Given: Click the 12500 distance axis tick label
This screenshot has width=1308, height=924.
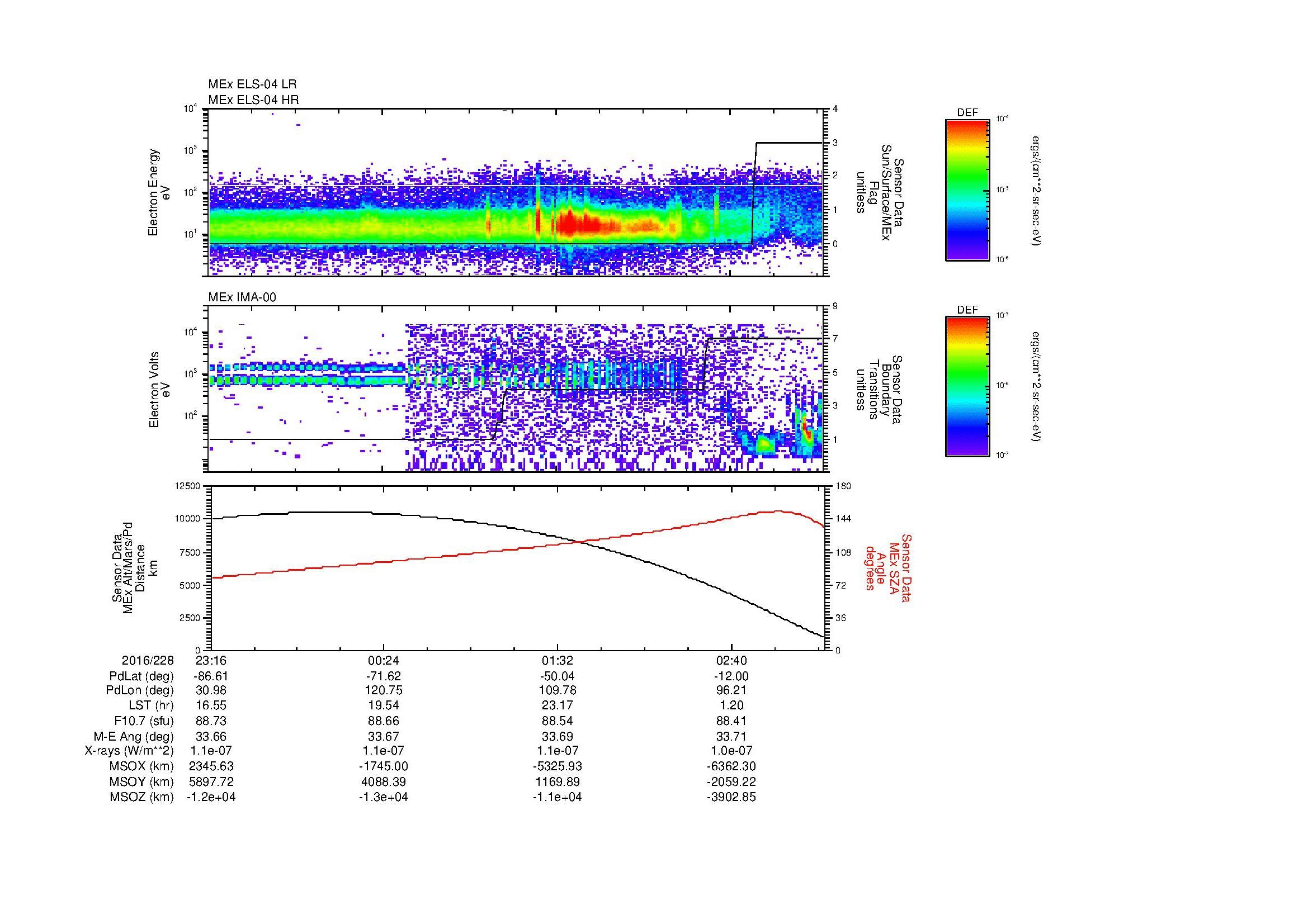Looking at the screenshot, I should tap(187, 486).
